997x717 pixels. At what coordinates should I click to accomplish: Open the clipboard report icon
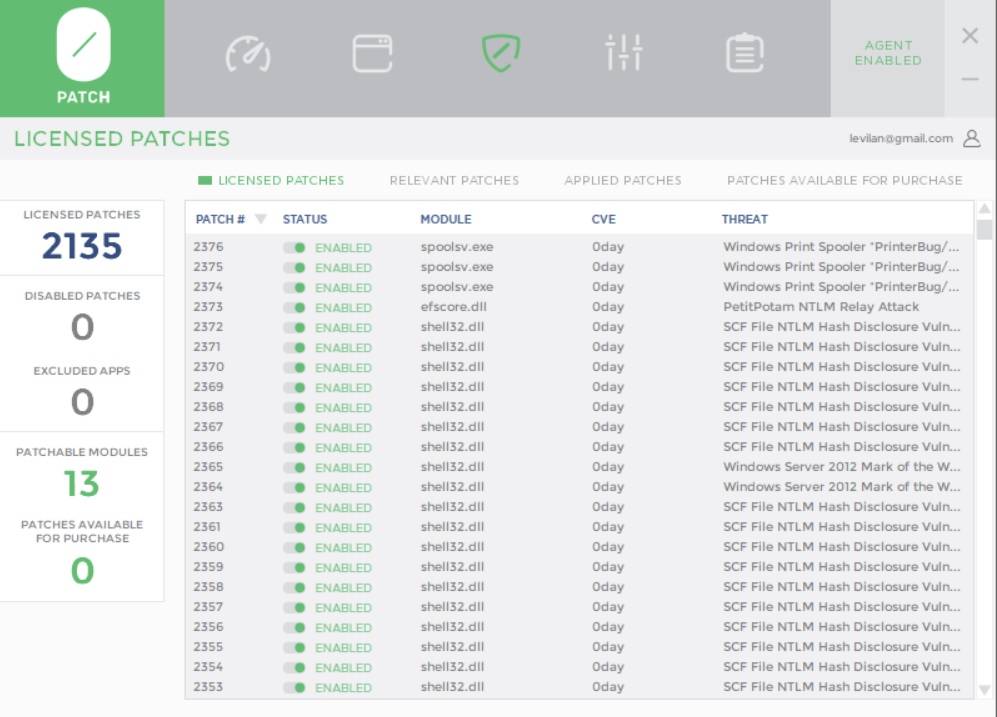point(744,55)
